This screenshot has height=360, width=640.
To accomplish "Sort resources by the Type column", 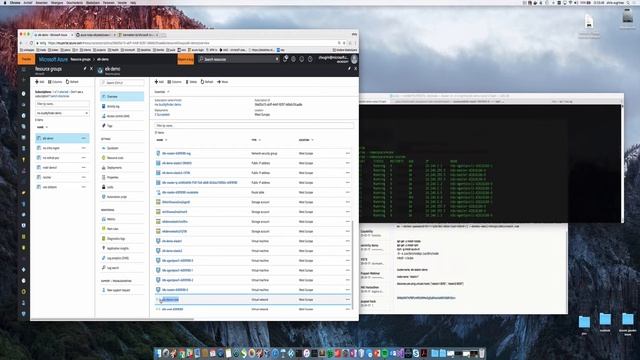I will pos(256,140).
